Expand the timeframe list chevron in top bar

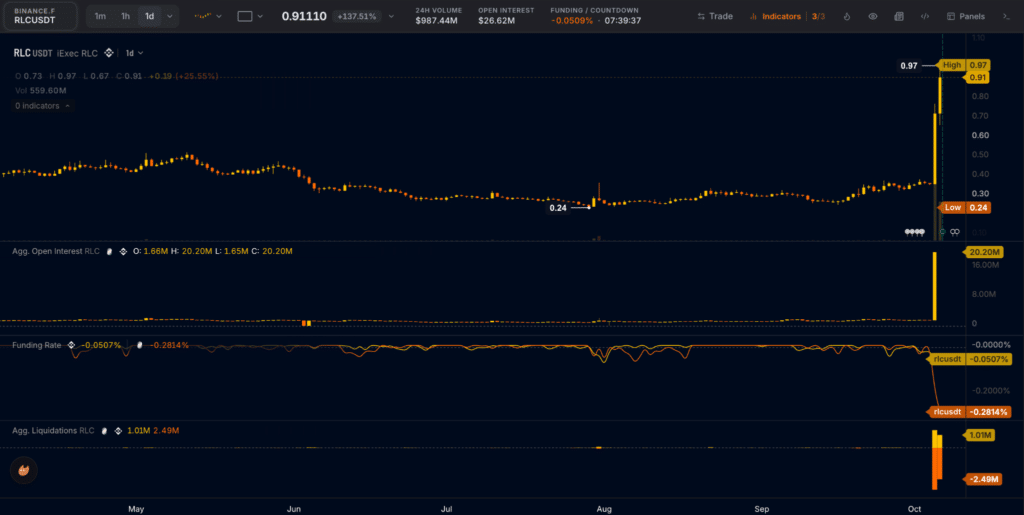[170, 16]
